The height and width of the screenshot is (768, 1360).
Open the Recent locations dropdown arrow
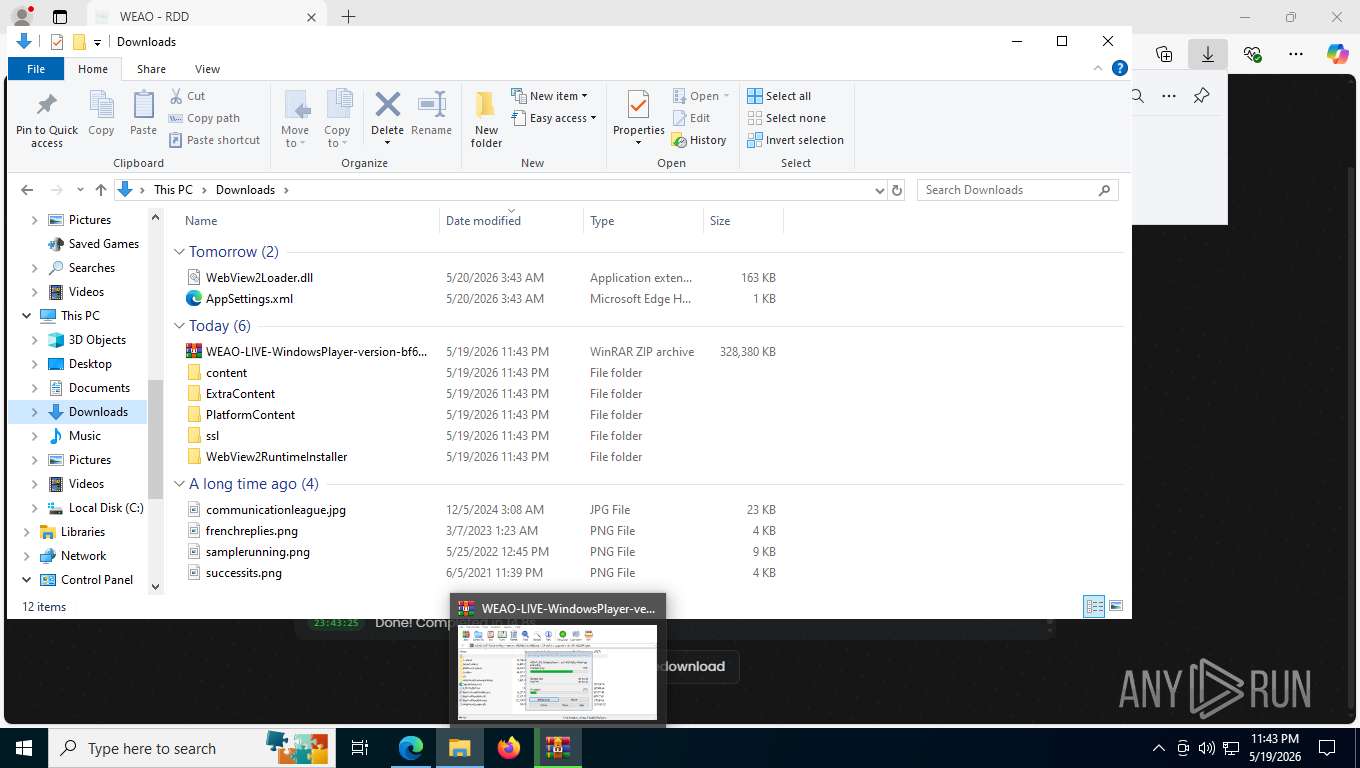(x=79, y=190)
